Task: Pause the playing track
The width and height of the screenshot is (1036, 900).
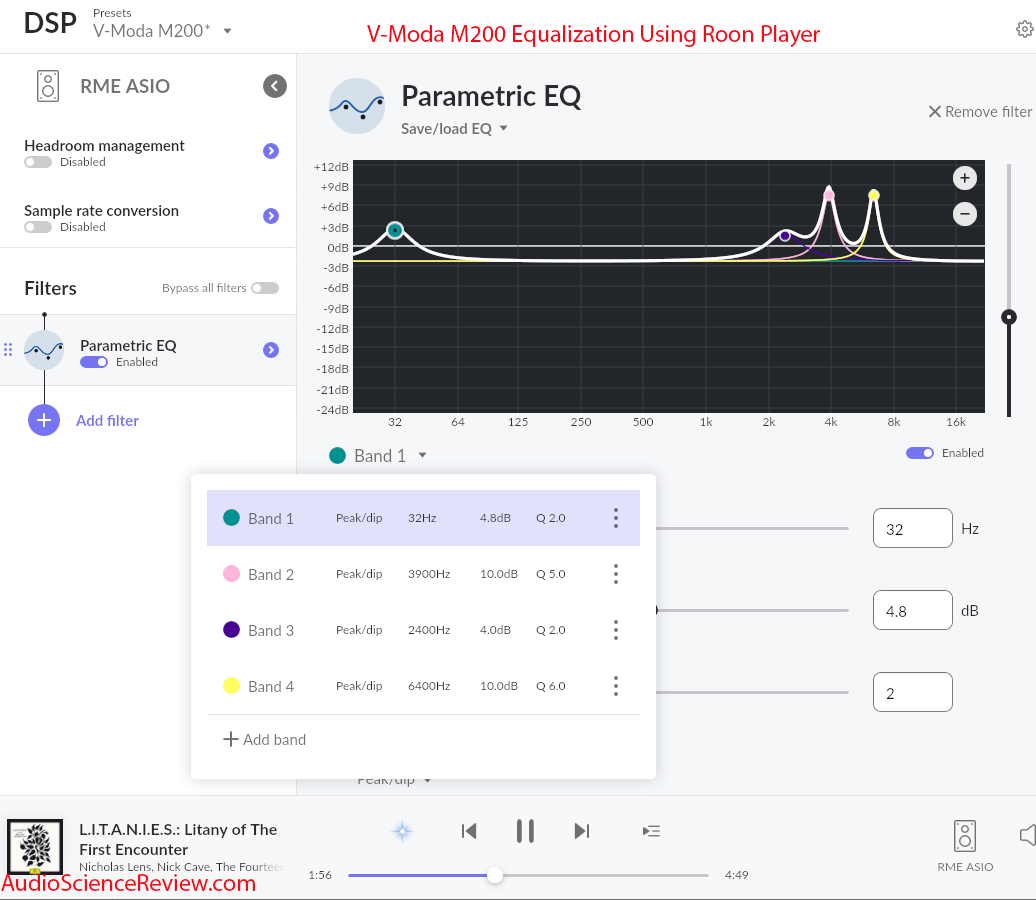Action: click(525, 831)
